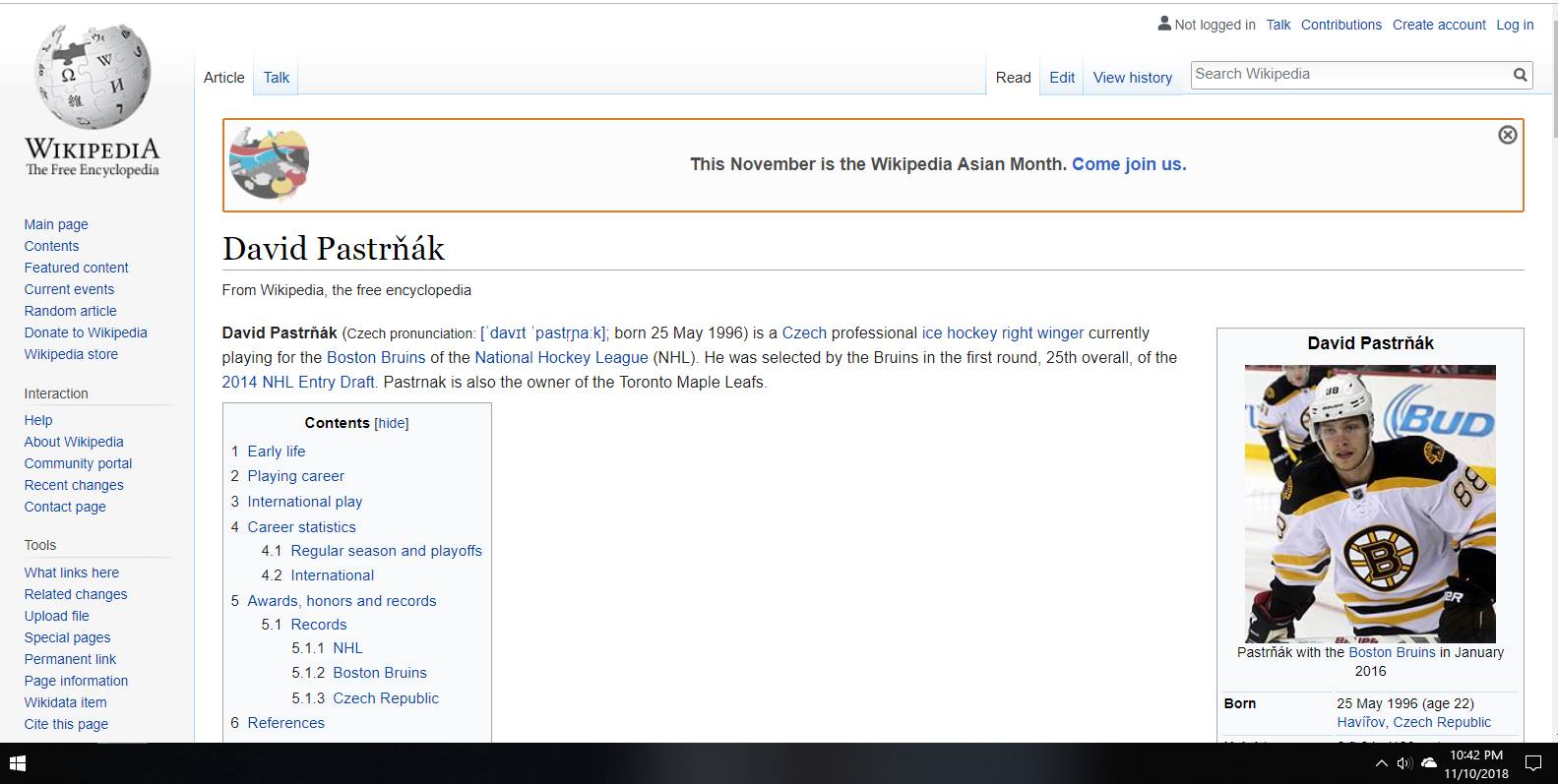Open the Wikidata item link
The image size is (1558, 784).
[x=65, y=702]
